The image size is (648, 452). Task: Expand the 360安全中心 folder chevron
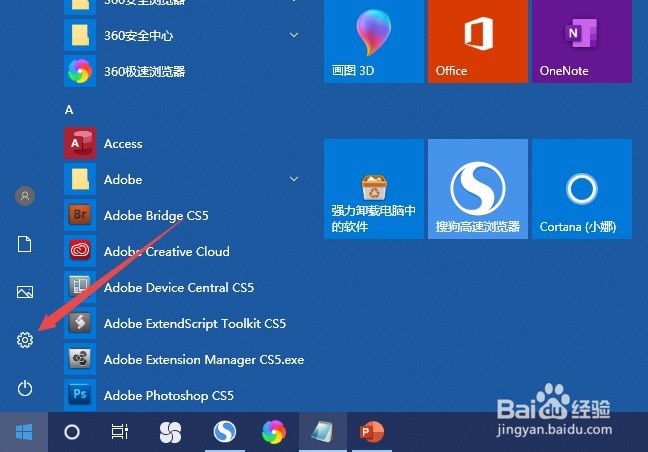coord(294,35)
